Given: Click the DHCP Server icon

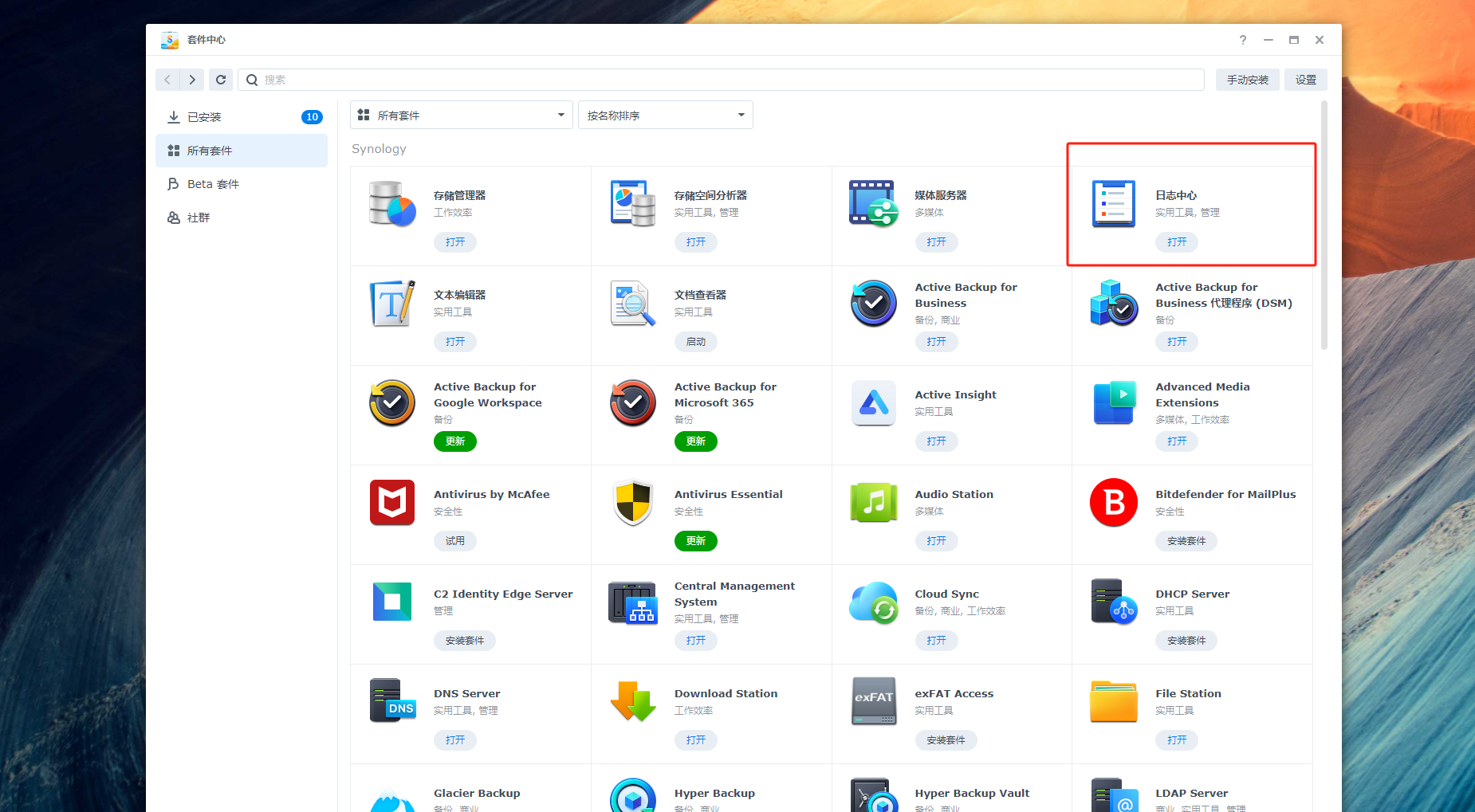Looking at the screenshot, I should [1114, 602].
